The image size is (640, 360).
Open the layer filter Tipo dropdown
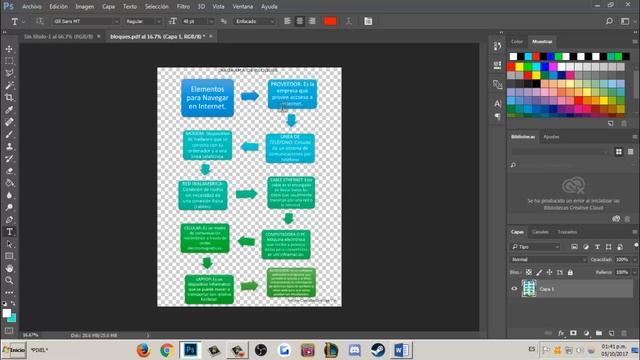click(x=536, y=247)
